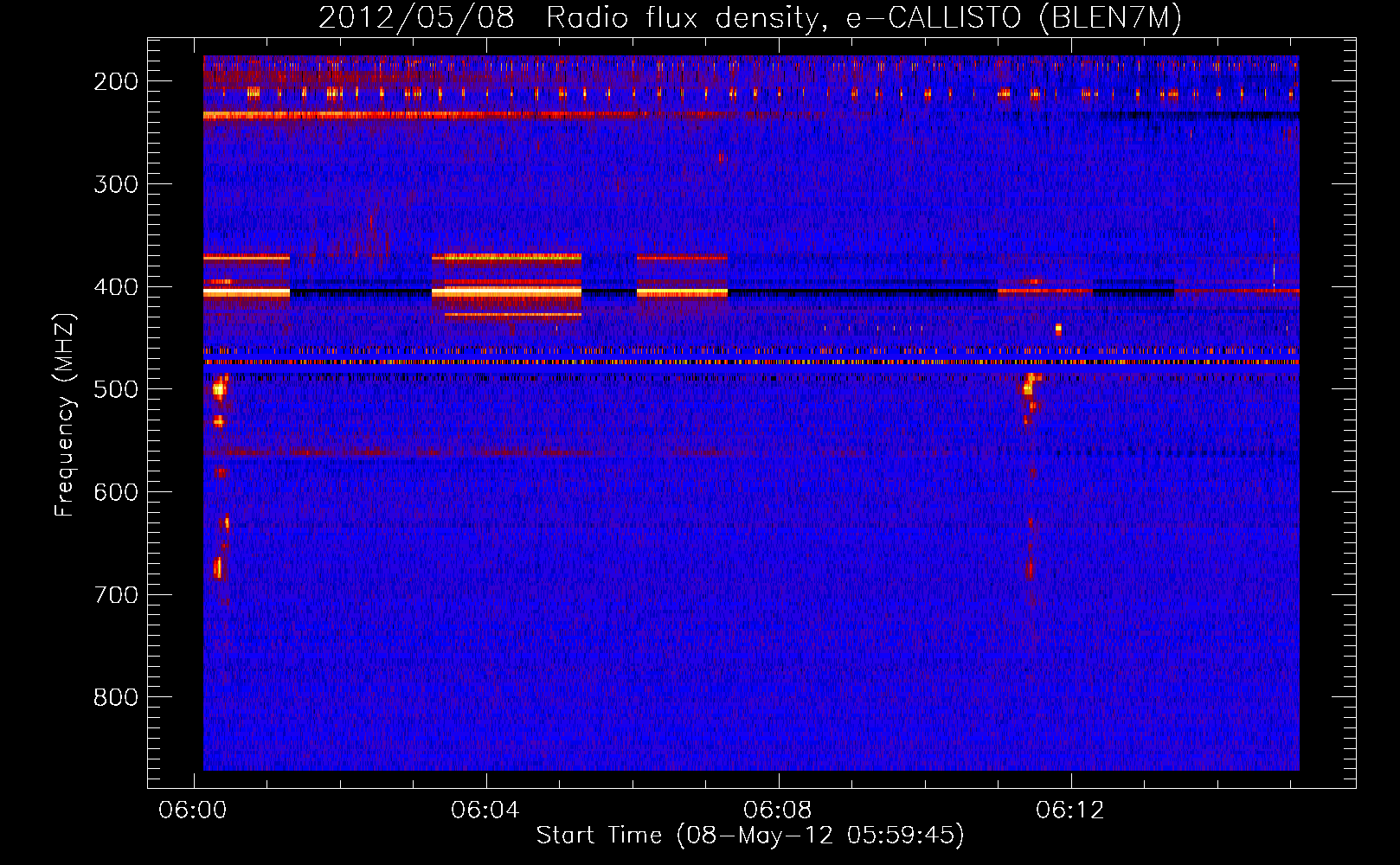Viewport: 1400px width, 865px height.
Task: Click the 600 frequency tick label
Action: tap(115, 491)
